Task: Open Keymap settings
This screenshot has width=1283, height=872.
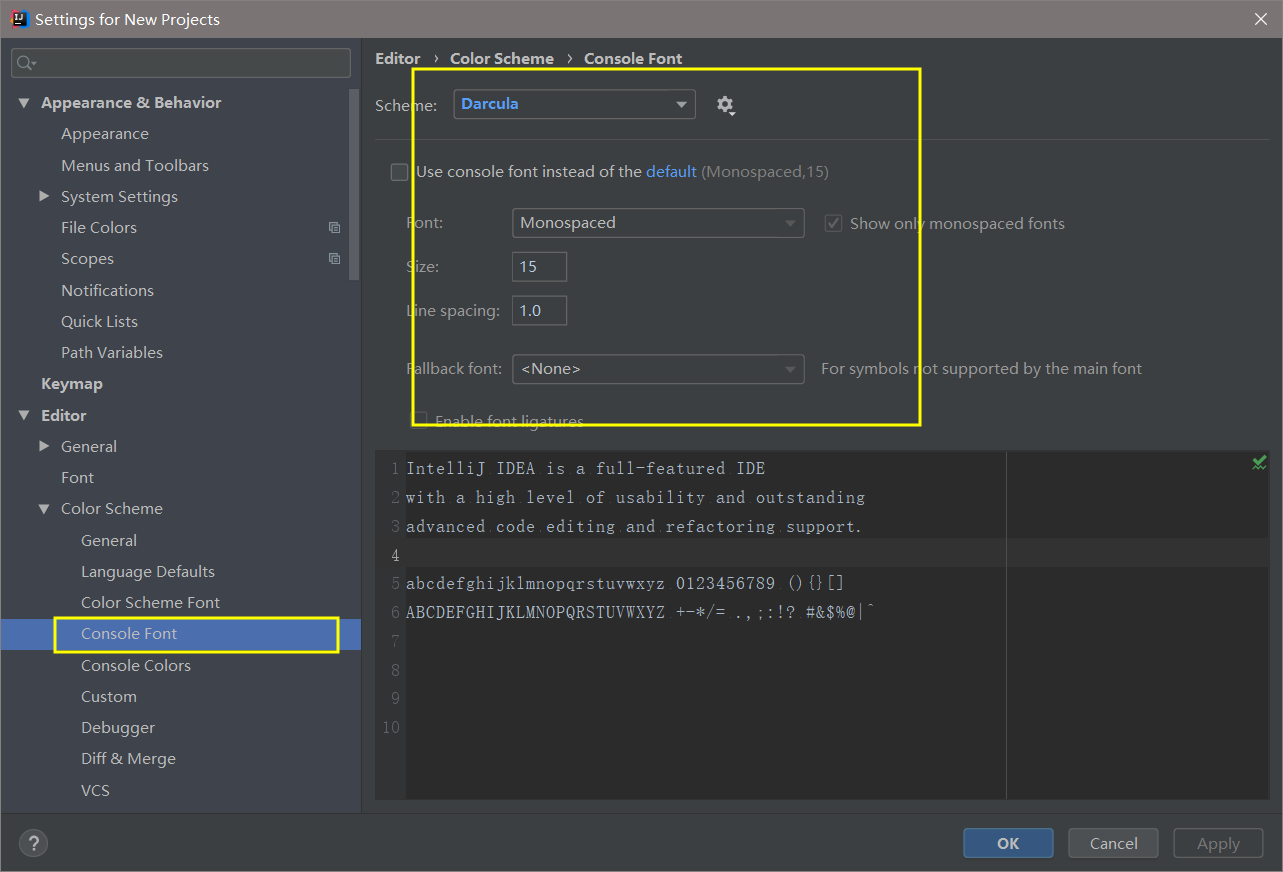Action: tap(72, 384)
